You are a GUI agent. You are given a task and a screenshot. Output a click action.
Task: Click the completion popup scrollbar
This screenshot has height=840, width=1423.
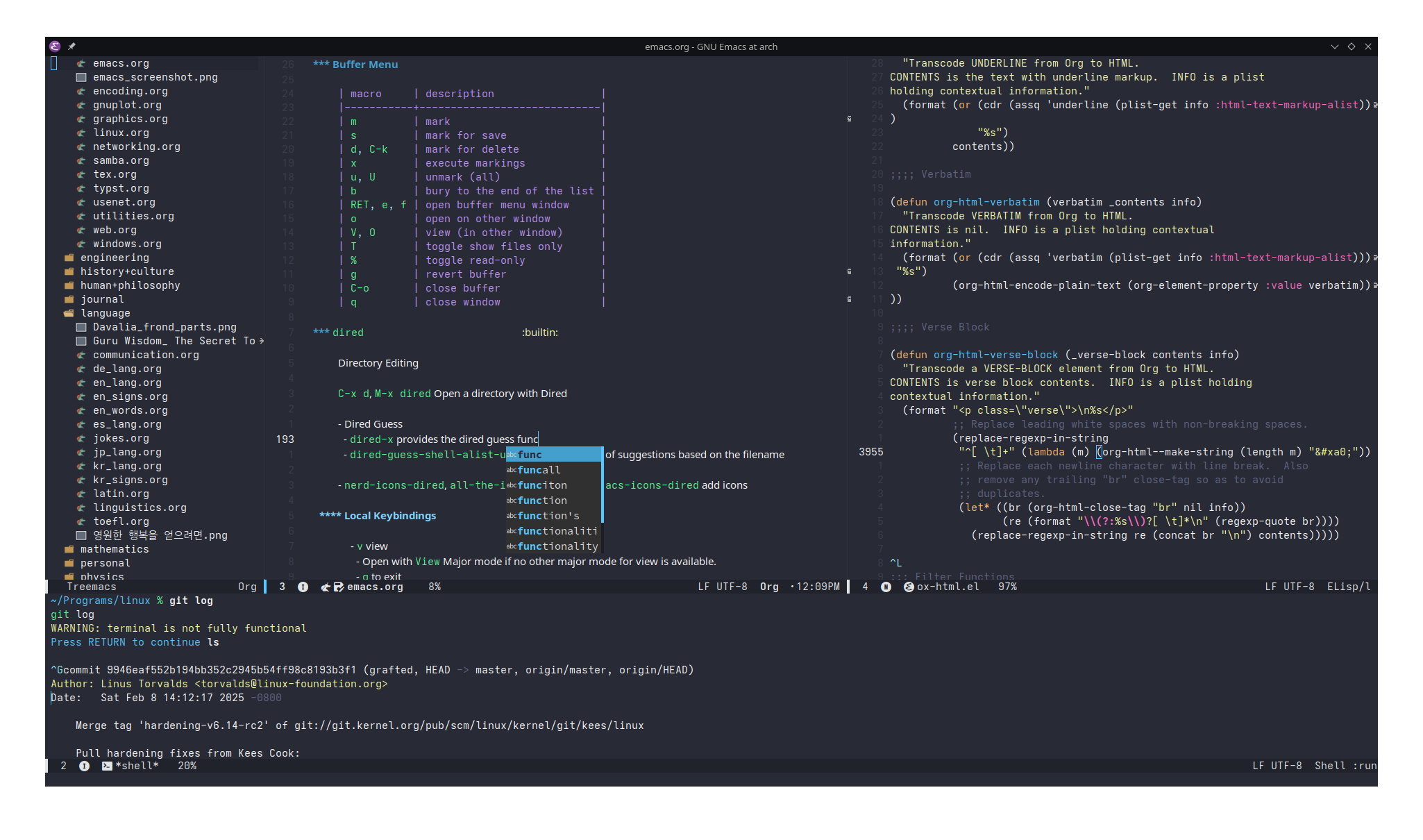pyautogui.click(x=603, y=485)
